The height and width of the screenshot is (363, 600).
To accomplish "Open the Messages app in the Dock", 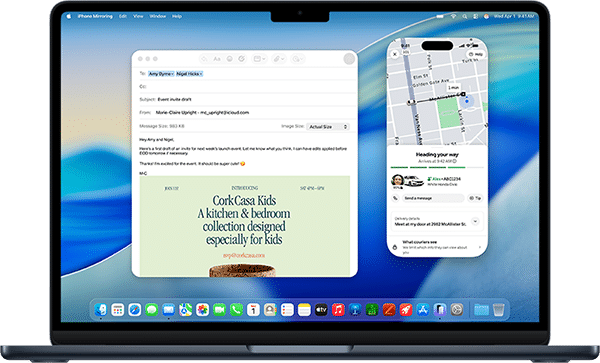I will click(x=152, y=309).
